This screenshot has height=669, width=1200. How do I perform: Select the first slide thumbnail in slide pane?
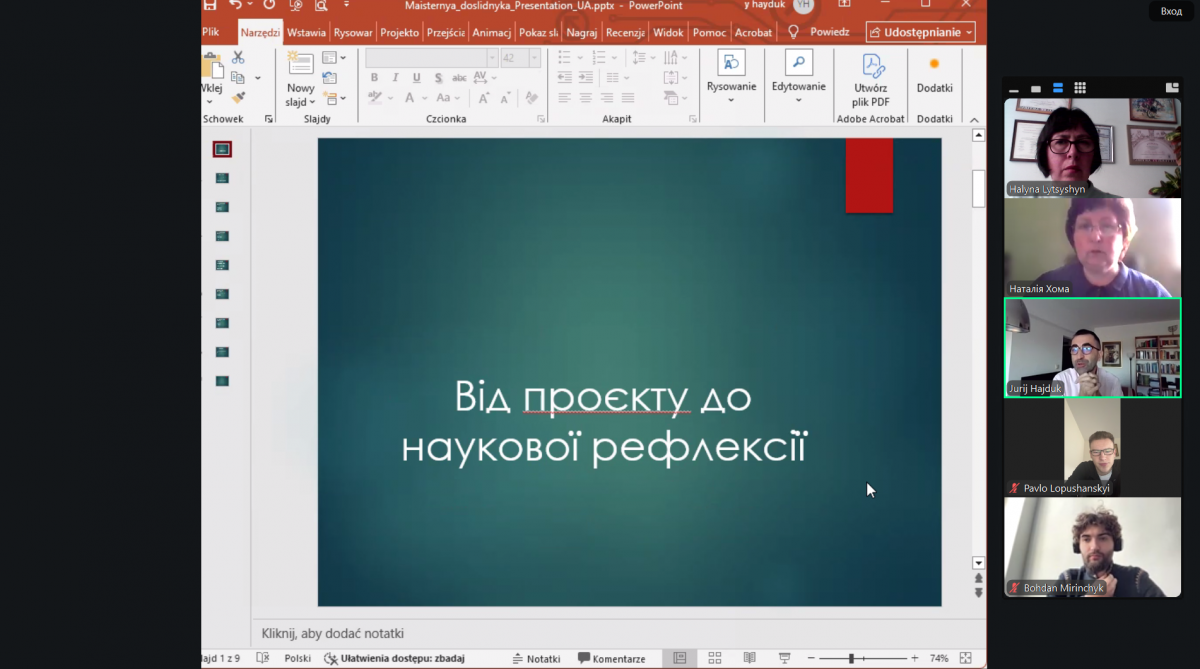(x=222, y=147)
